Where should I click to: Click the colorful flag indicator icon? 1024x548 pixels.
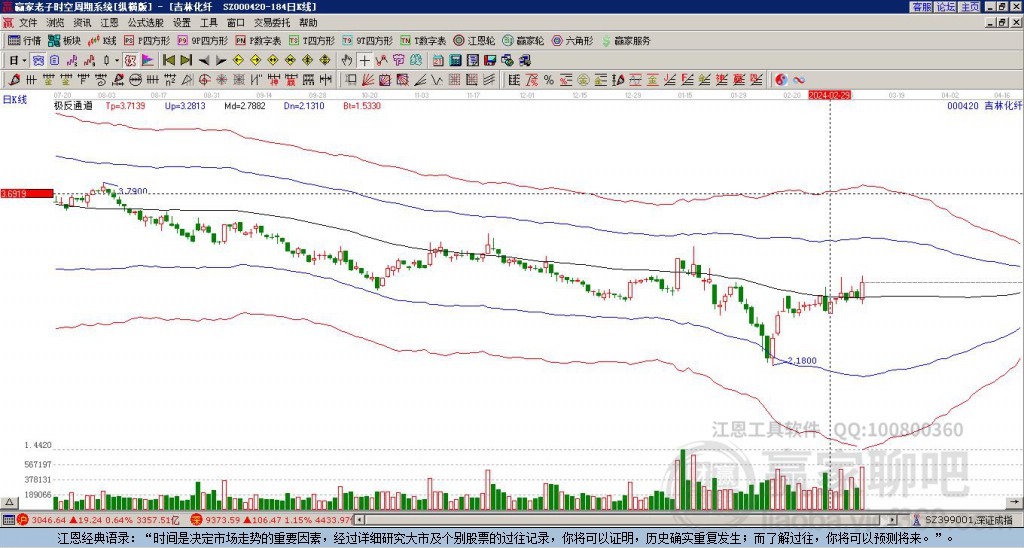coord(148,61)
